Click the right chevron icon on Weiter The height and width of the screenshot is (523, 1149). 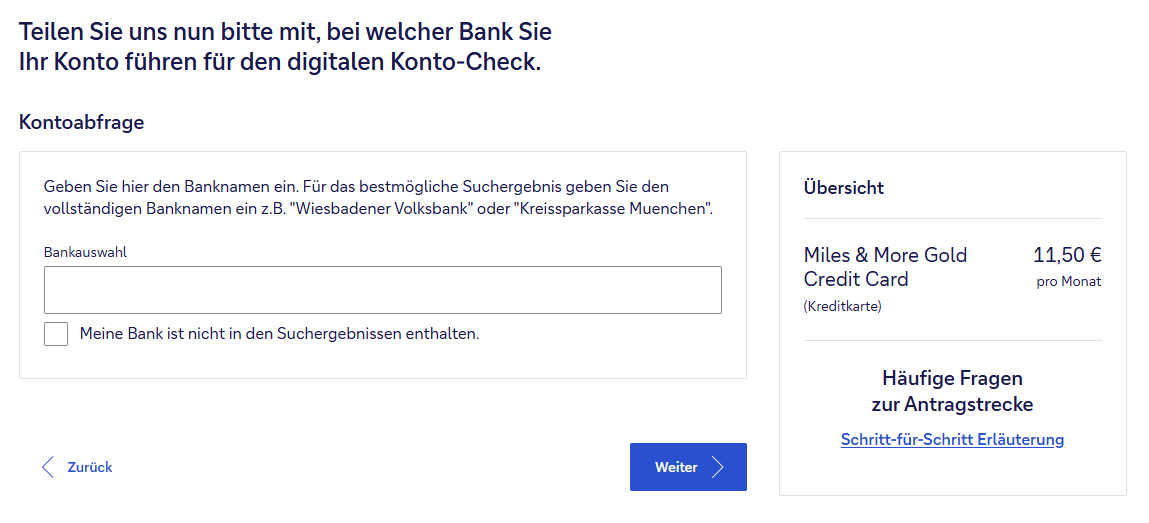pos(717,467)
